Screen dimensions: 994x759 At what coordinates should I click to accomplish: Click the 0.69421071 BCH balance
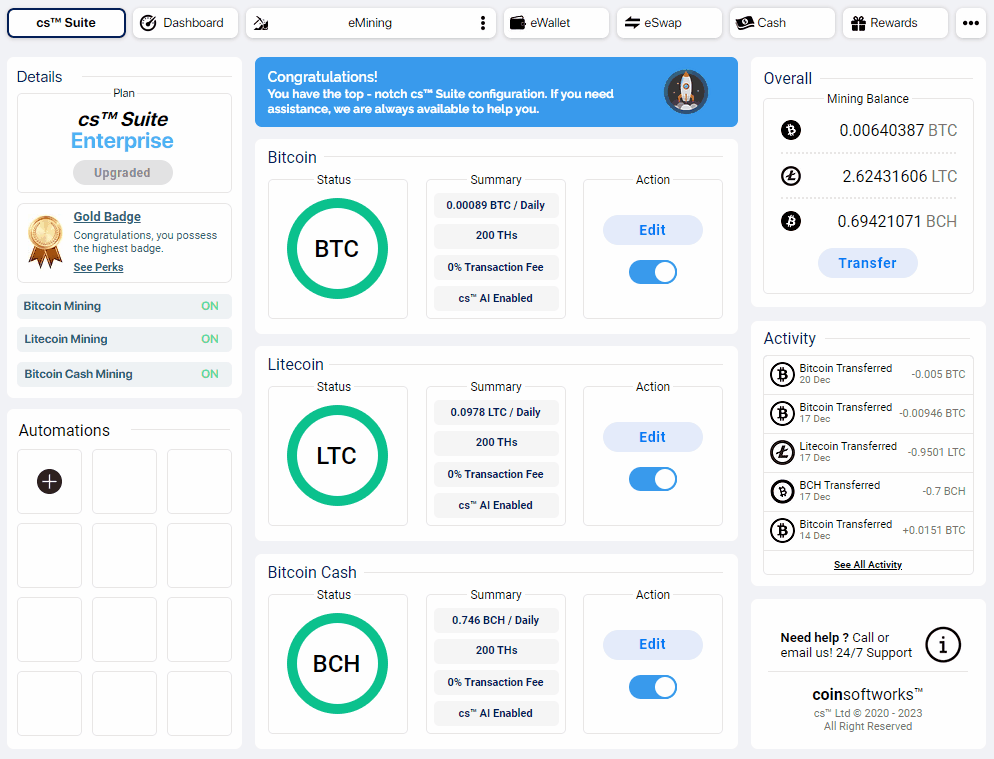pyautogui.click(x=897, y=221)
